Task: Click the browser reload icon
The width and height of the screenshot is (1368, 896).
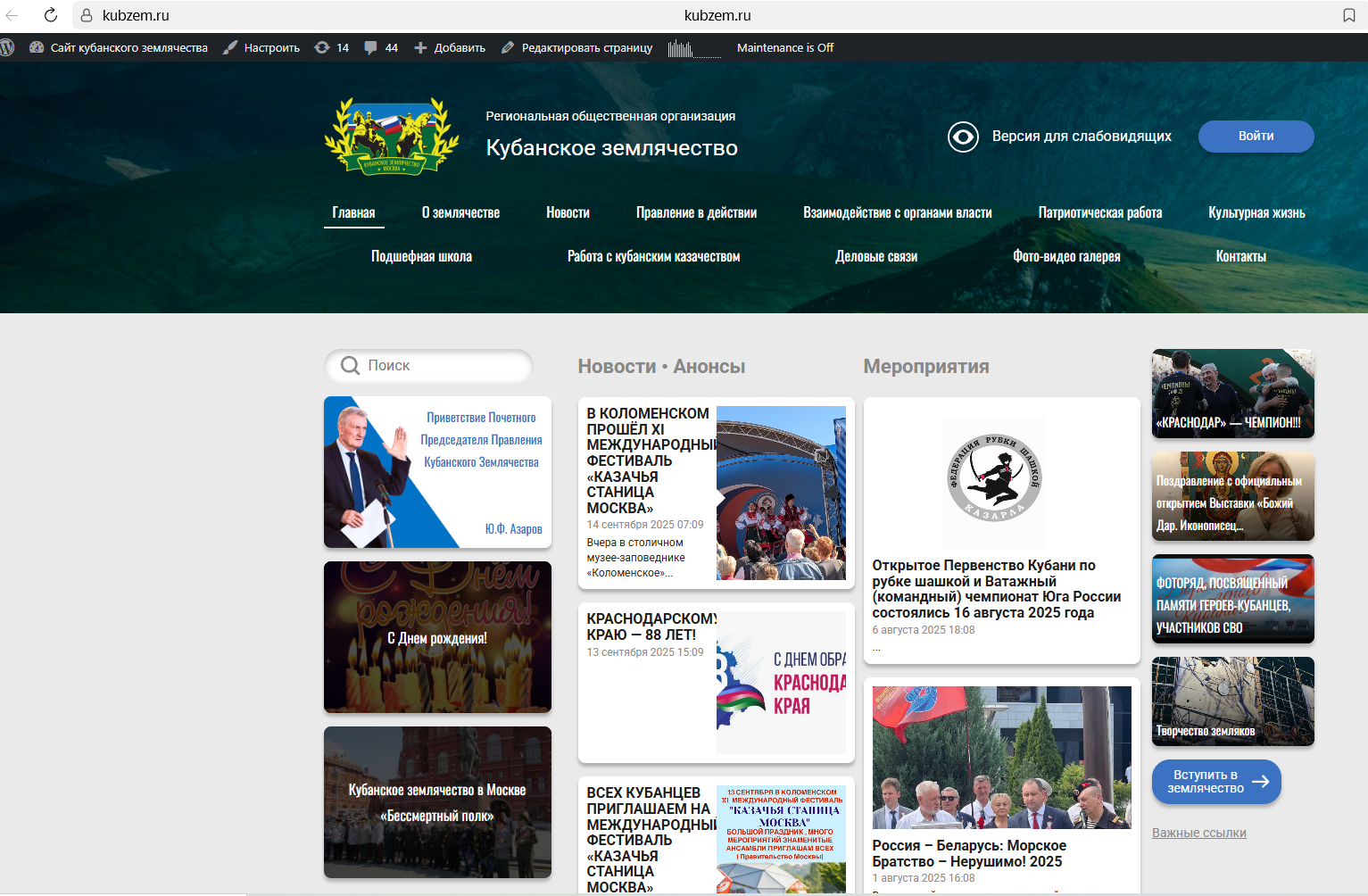Action: (x=51, y=15)
